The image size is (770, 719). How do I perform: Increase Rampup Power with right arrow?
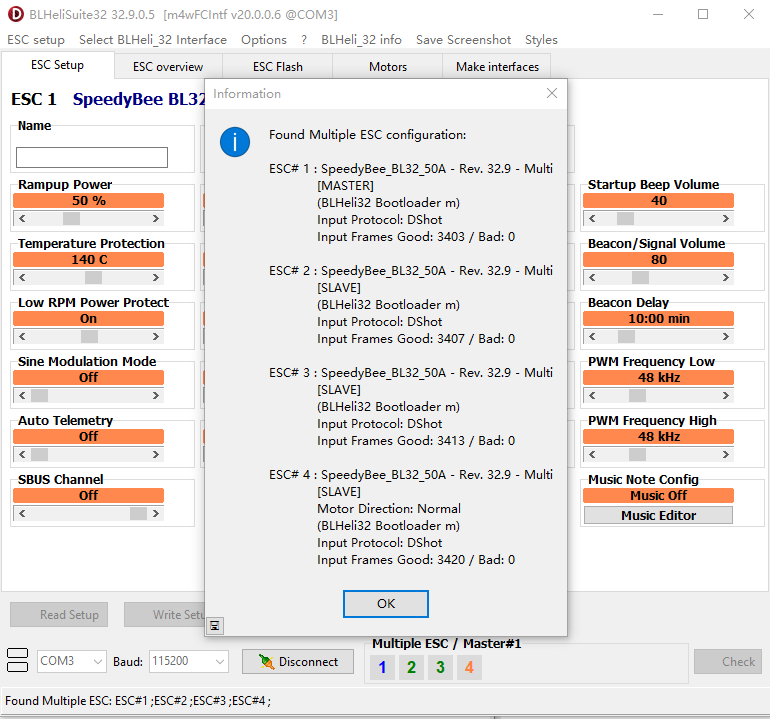pyautogui.click(x=156, y=219)
